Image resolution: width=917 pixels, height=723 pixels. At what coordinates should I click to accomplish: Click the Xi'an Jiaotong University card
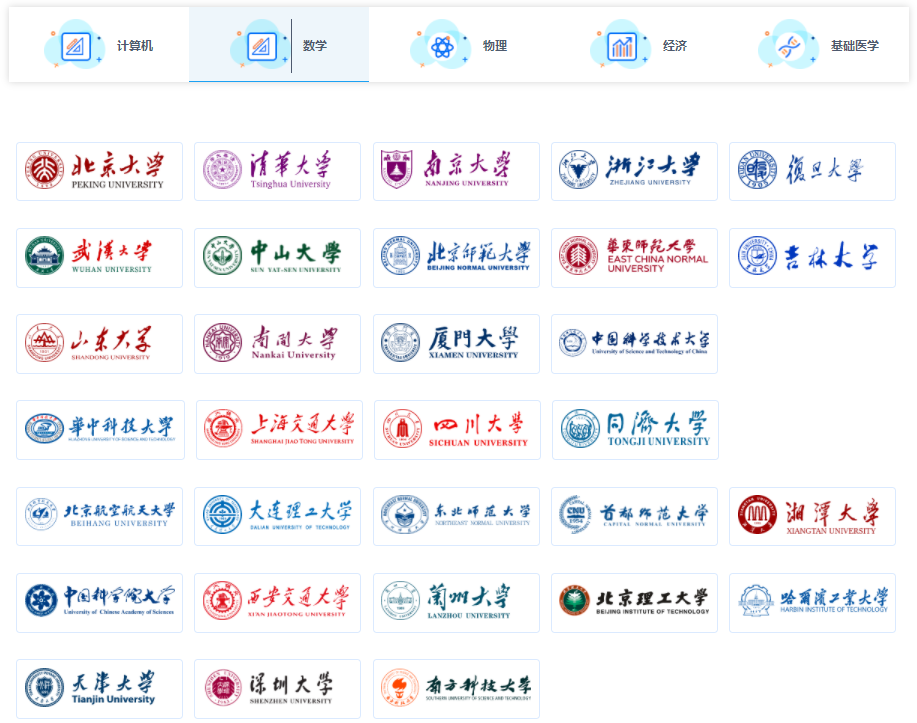pos(277,603)
